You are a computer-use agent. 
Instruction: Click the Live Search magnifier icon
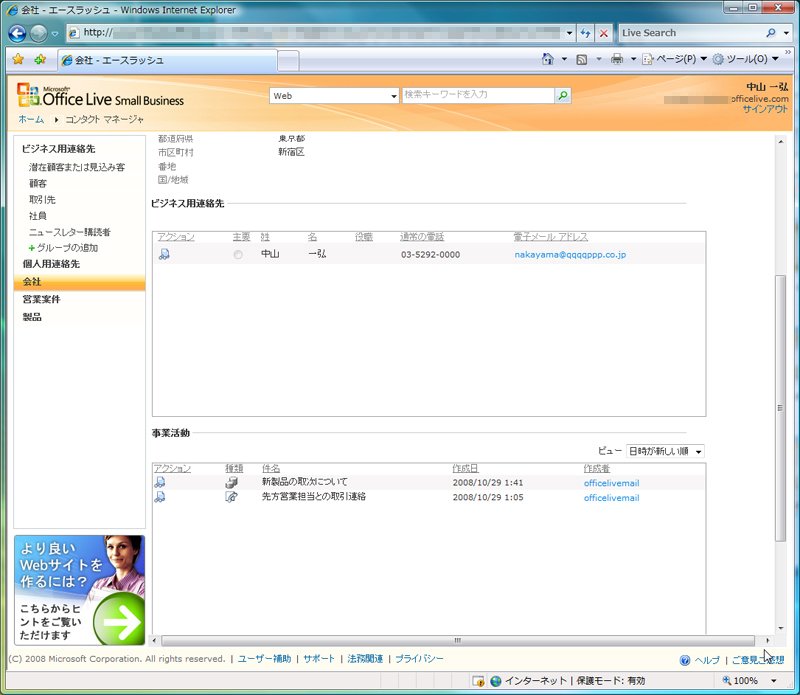click(x=770, y=33)
